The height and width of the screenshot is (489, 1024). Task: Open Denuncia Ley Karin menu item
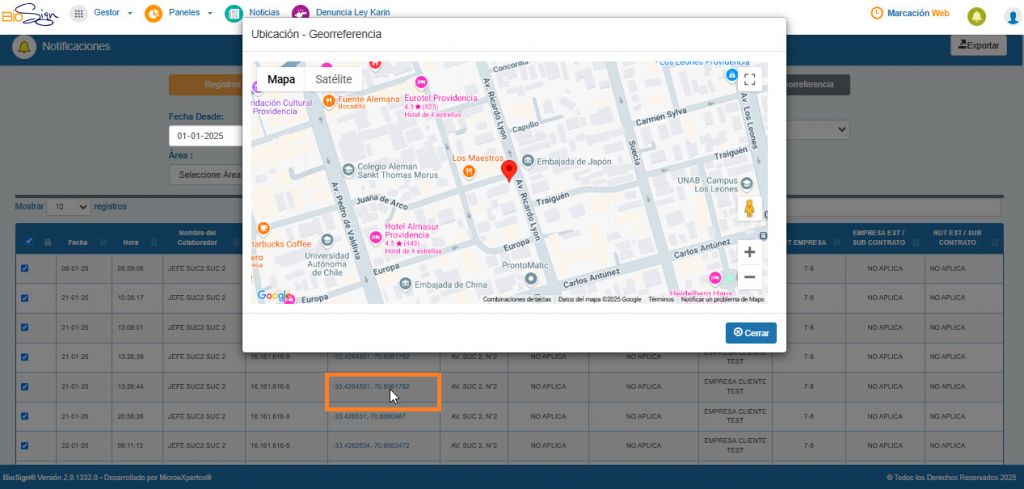coord(353,12)
